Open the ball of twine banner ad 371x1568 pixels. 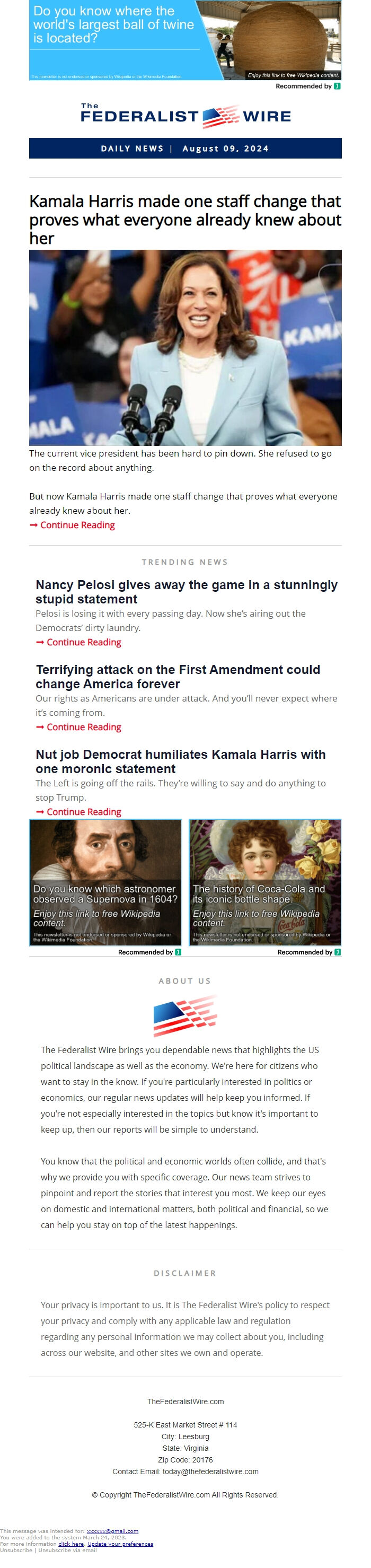pyautogui.click(x=185, y=40)
